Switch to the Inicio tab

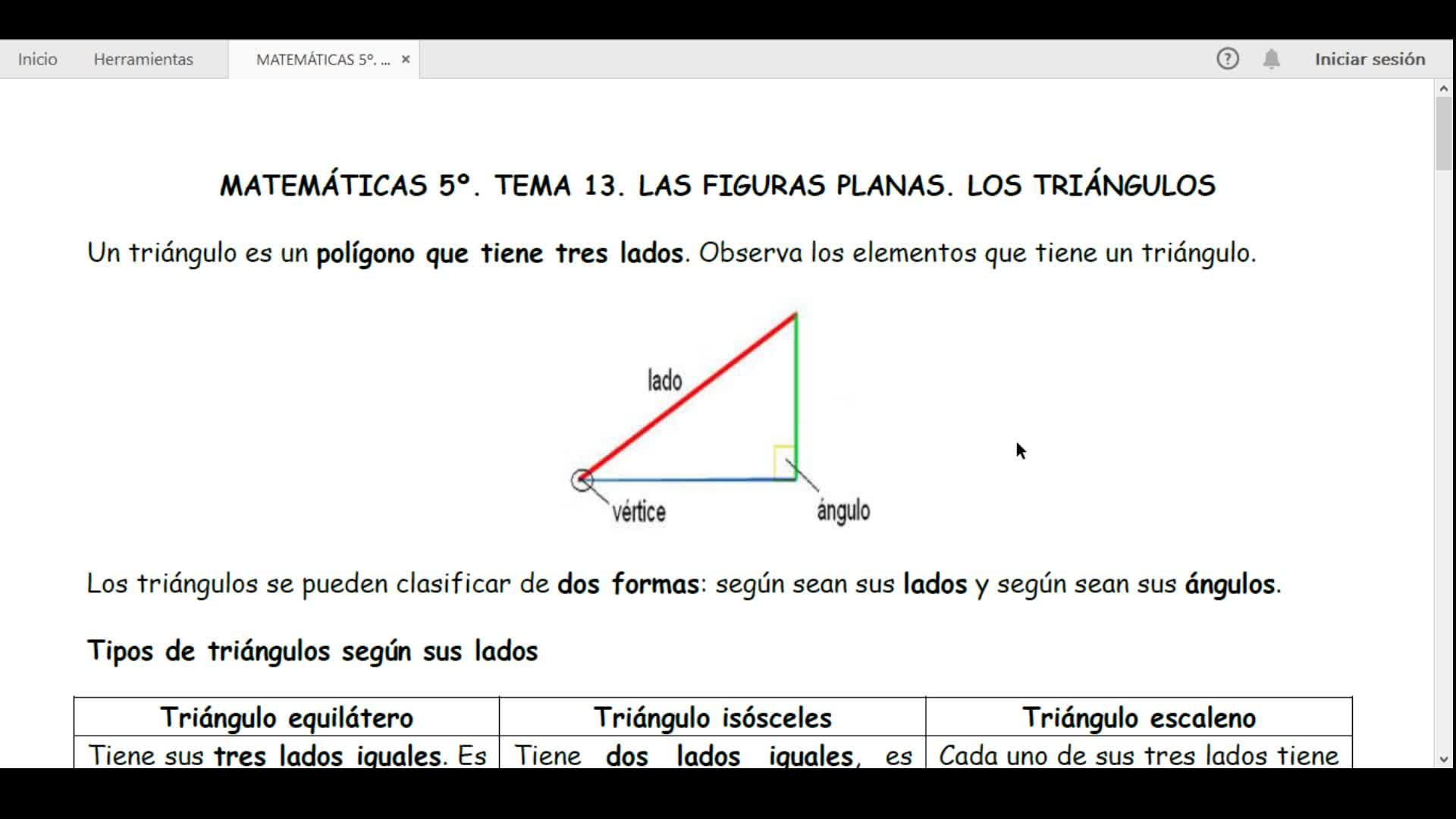click(37, 59)
